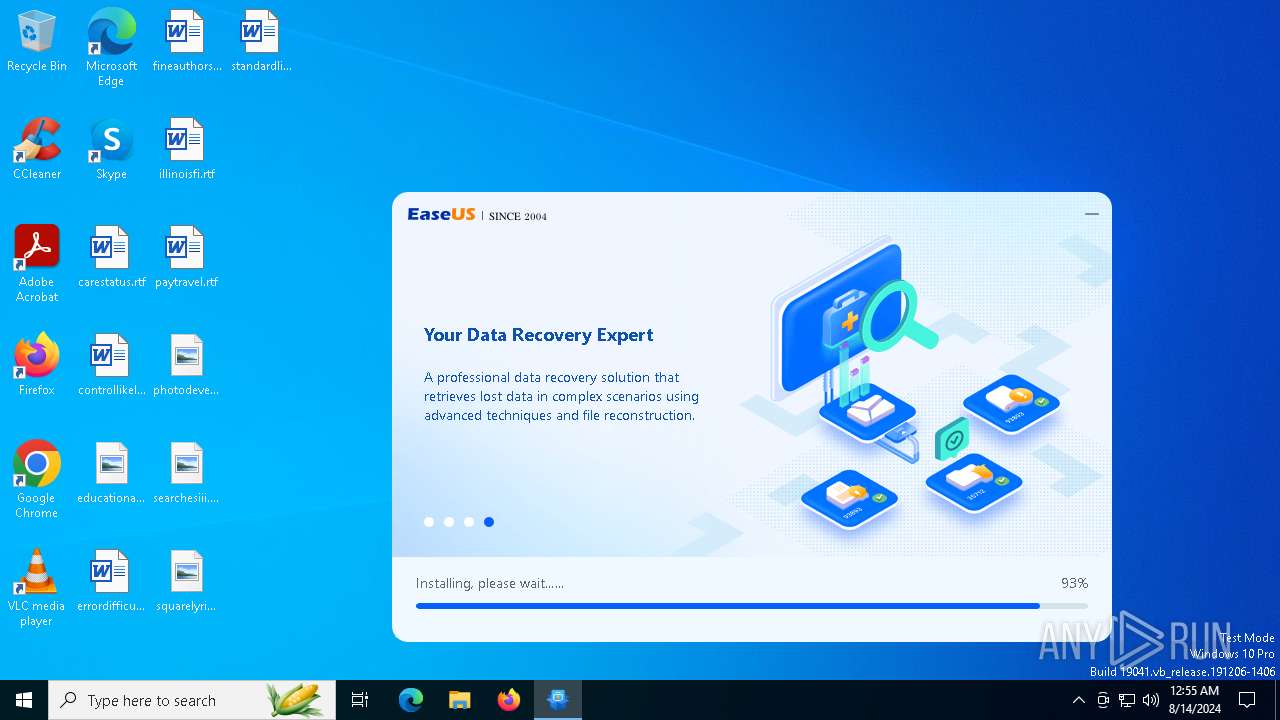Open the network status tray icon
The height and width of the screenshot is (720, 1280).
coord(1127,700)
